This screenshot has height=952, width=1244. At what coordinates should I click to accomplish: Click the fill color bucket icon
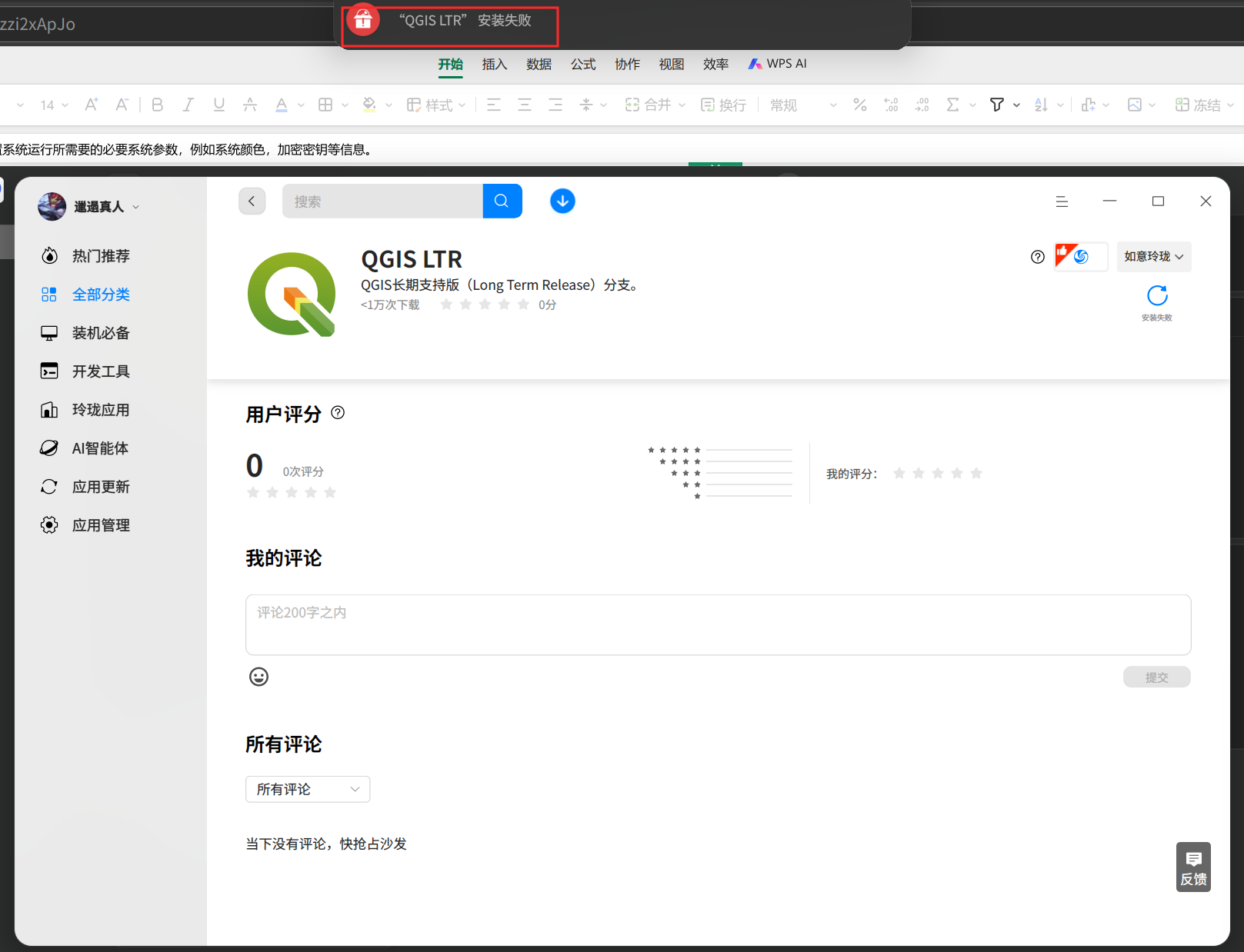(x=369, y=105)
